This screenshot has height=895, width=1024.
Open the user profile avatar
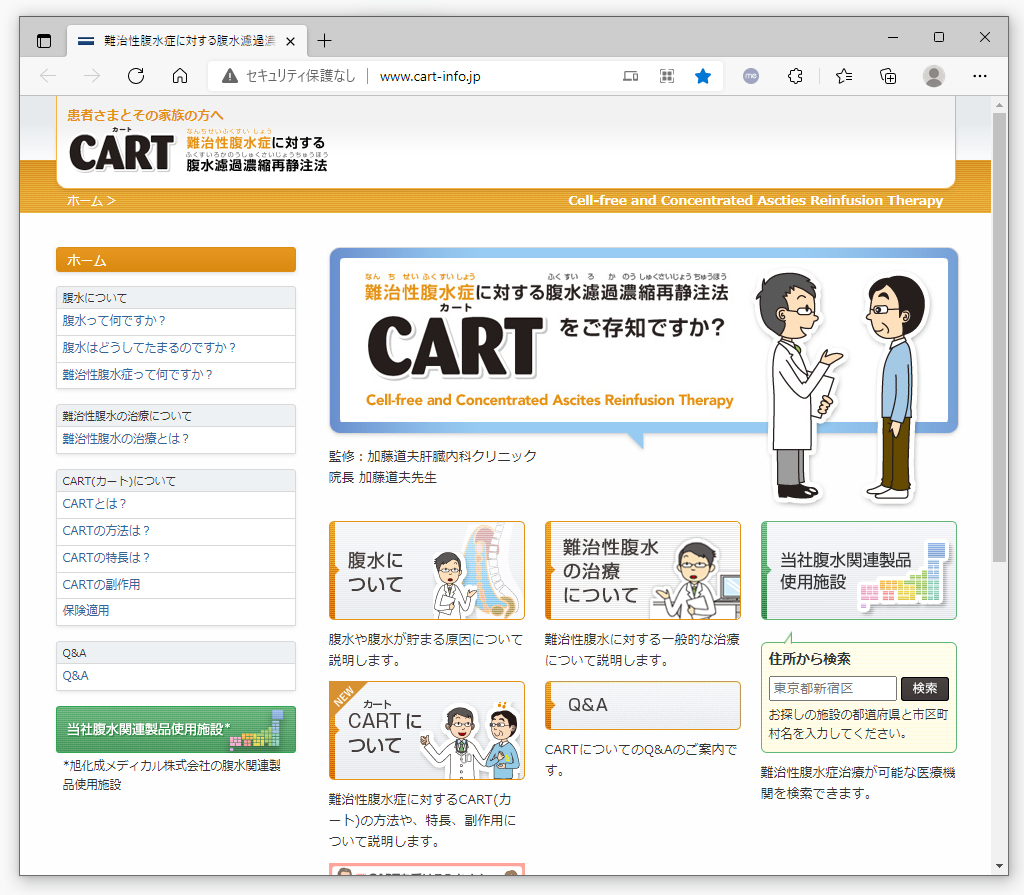click(934, 76)
